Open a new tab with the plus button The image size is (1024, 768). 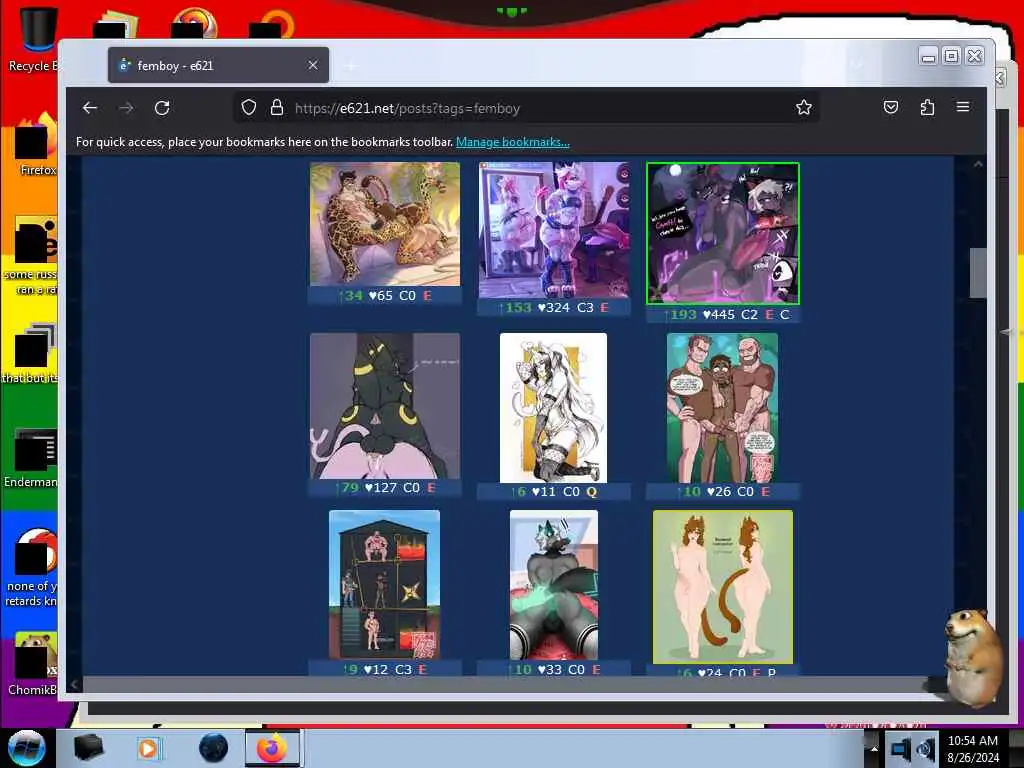pyautogui.click(x=351, y=65)
